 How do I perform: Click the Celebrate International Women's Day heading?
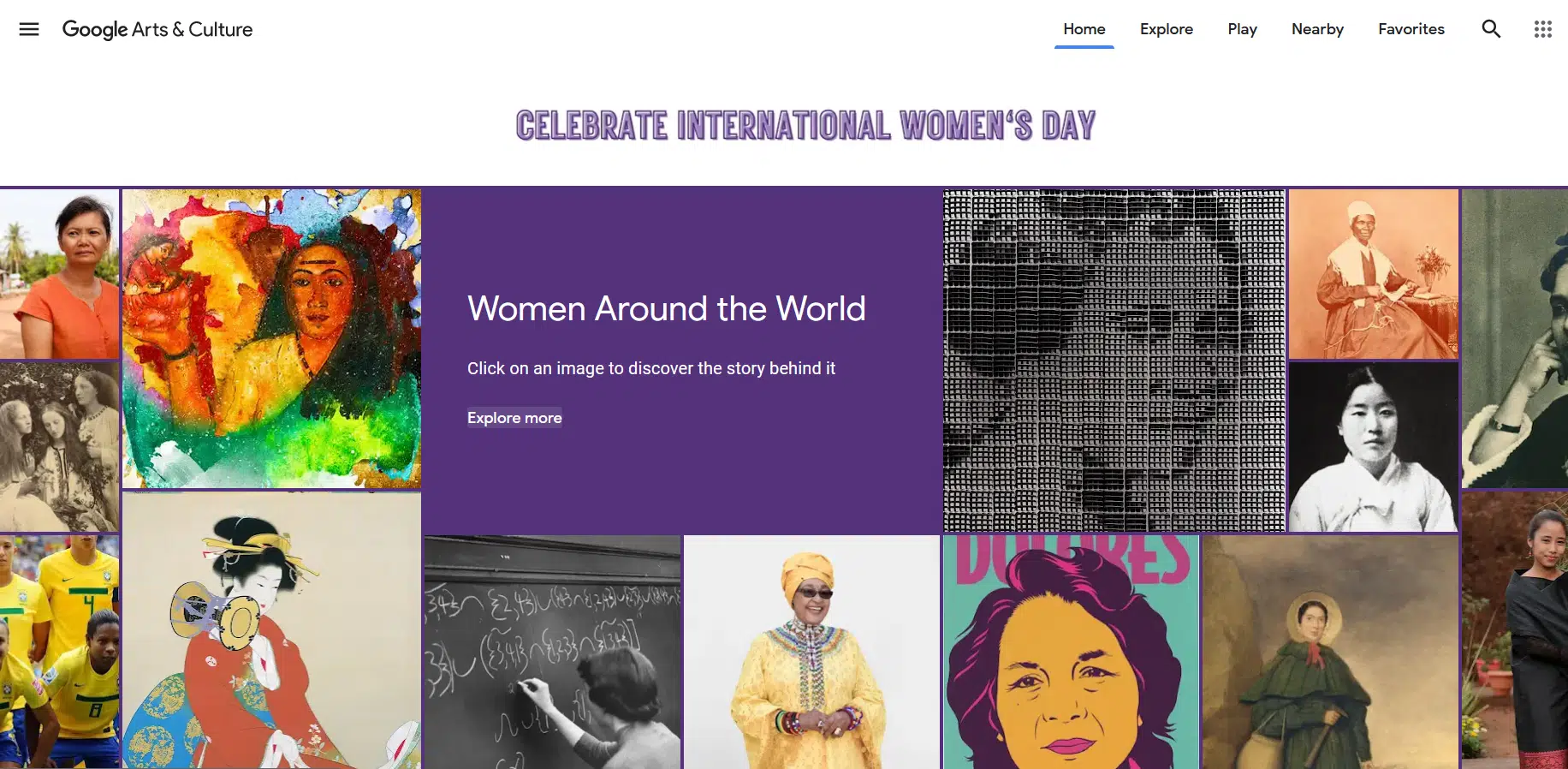click(805, 126)
